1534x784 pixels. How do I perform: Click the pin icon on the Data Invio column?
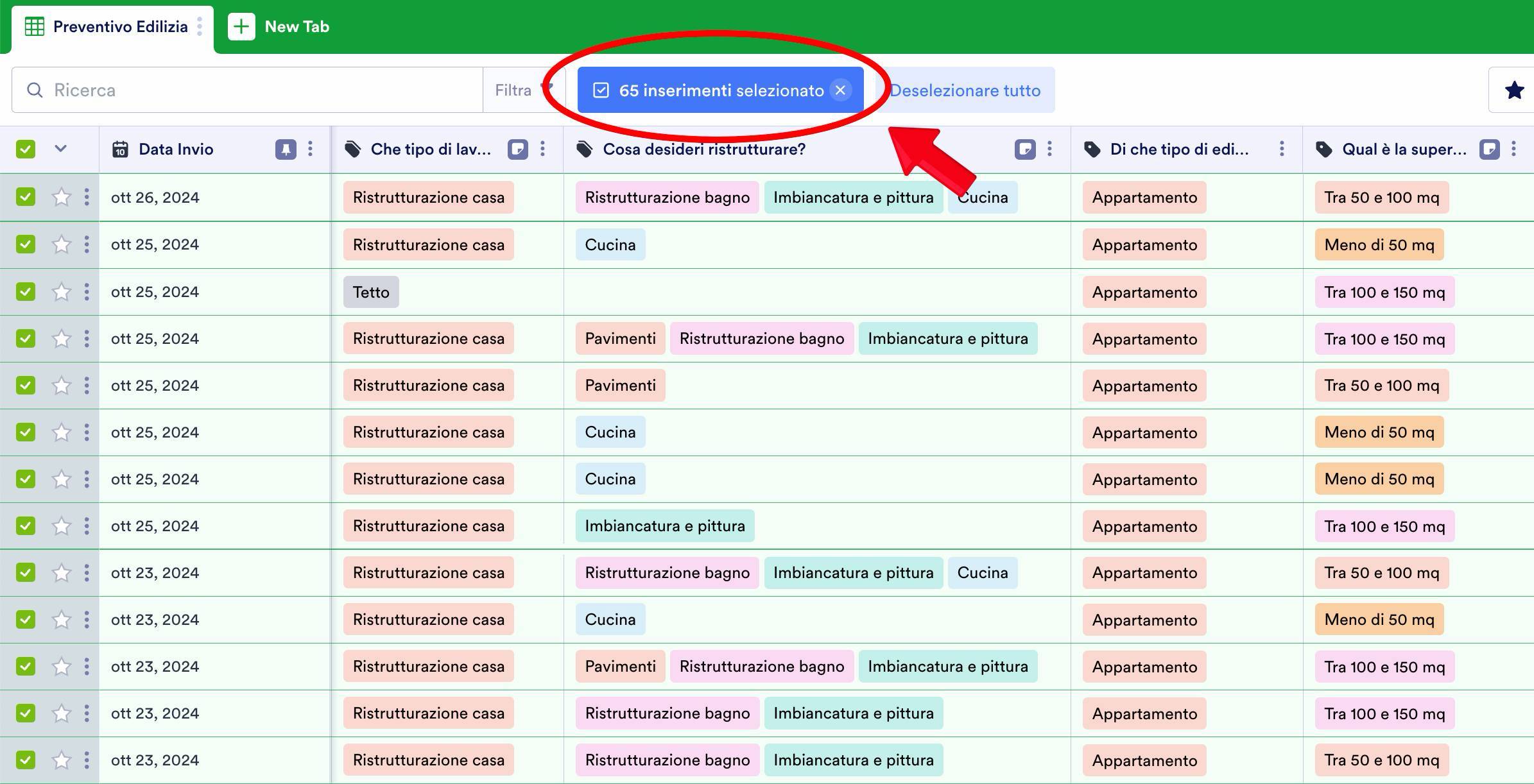[x=286, y=149]
